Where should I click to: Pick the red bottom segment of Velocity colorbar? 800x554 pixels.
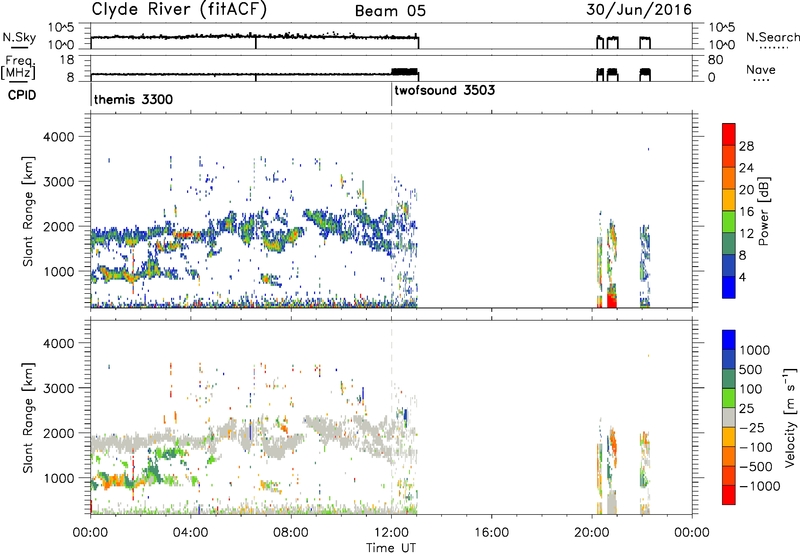[x=729, y=495]
